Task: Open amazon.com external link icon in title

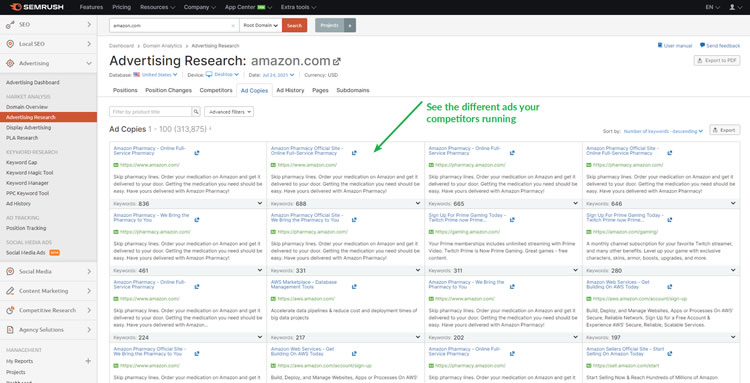Action: click(337, 61)
